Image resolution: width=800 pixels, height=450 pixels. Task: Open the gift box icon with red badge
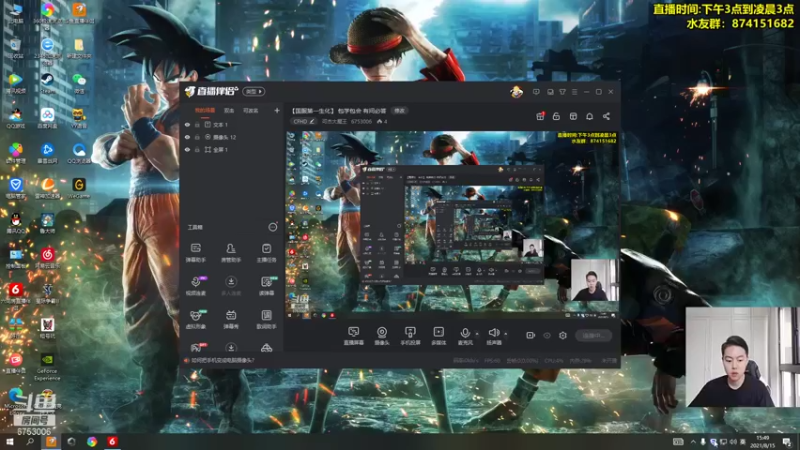click(x=540, y=116)
